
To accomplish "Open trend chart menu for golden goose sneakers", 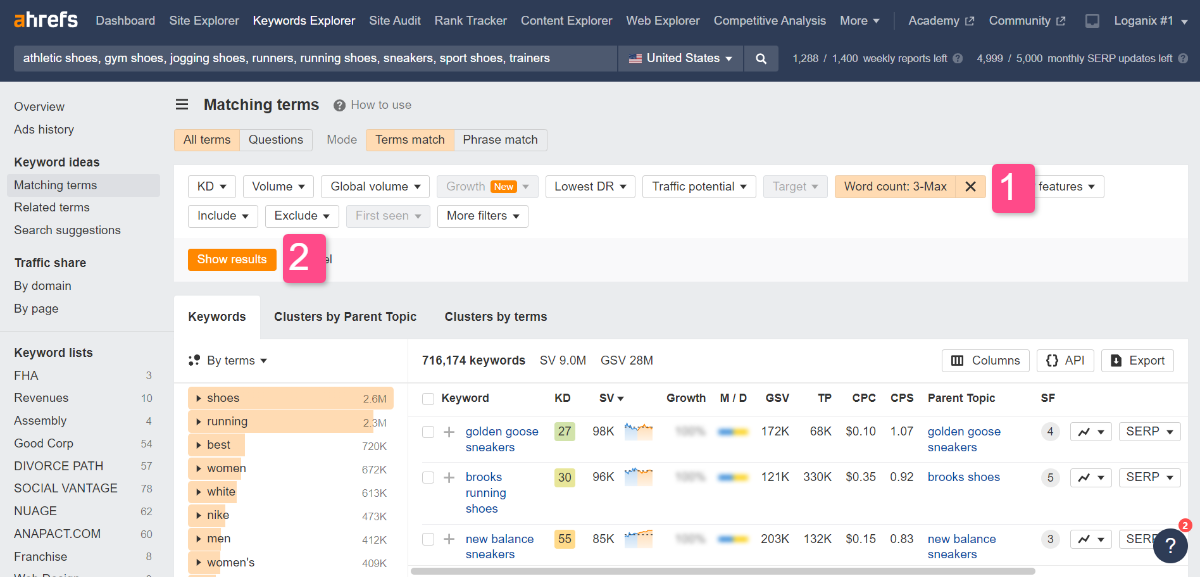I will 1091,432.
